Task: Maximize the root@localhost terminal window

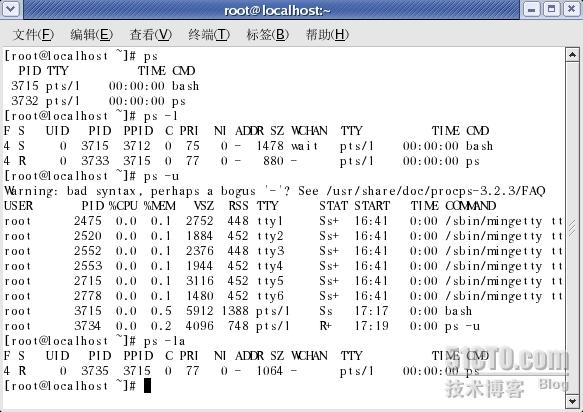Action: click(552, 9)
